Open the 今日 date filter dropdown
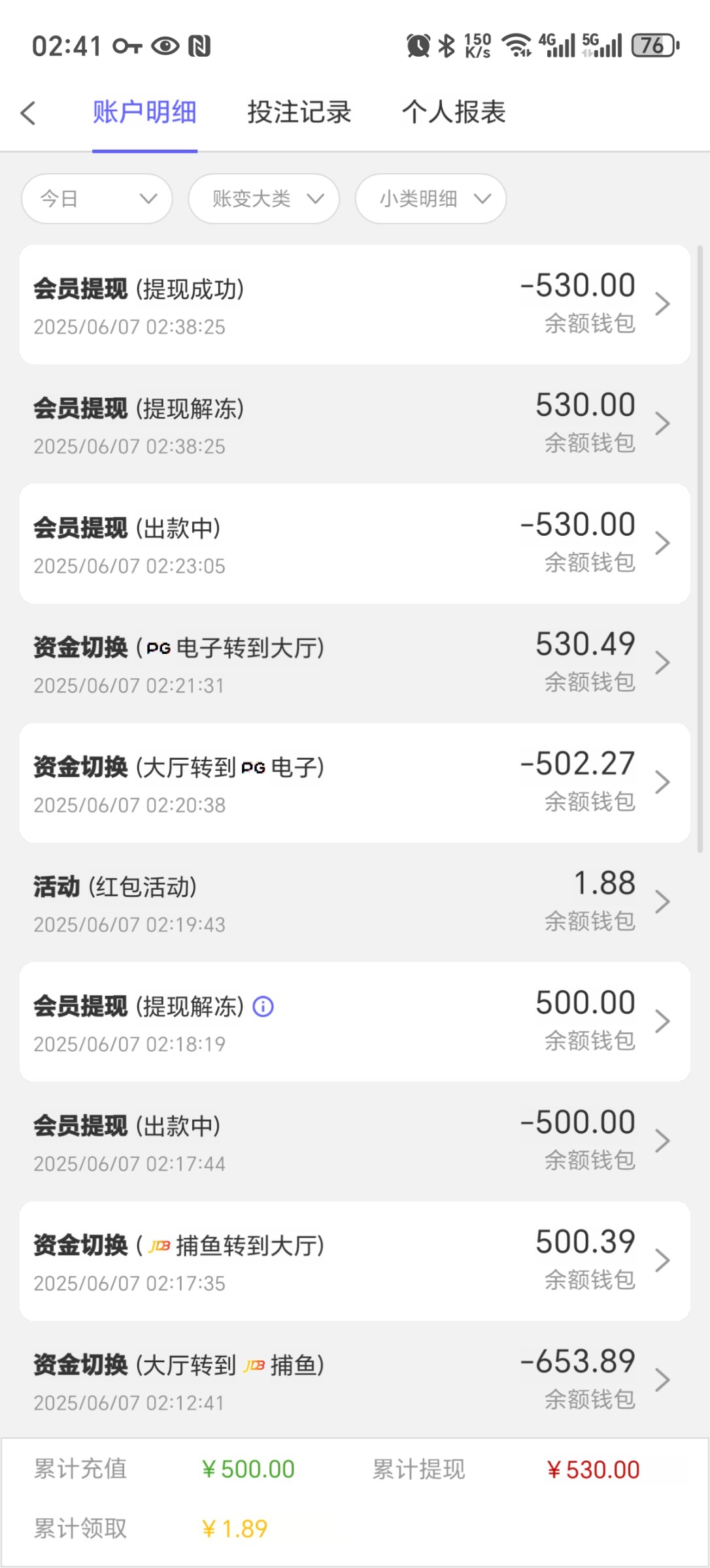 click(97, 199)
